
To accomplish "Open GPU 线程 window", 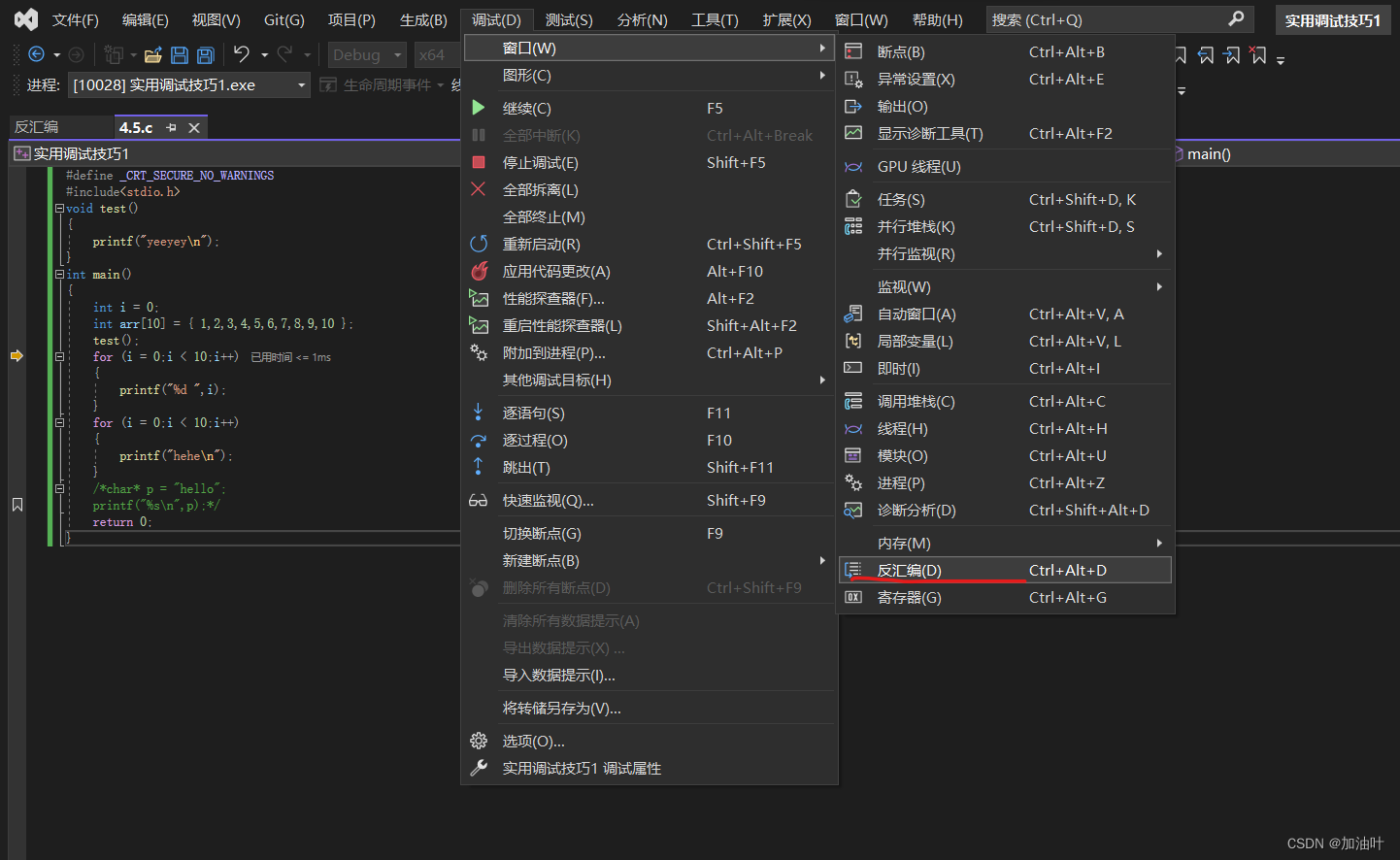I will coord(1005,166).
